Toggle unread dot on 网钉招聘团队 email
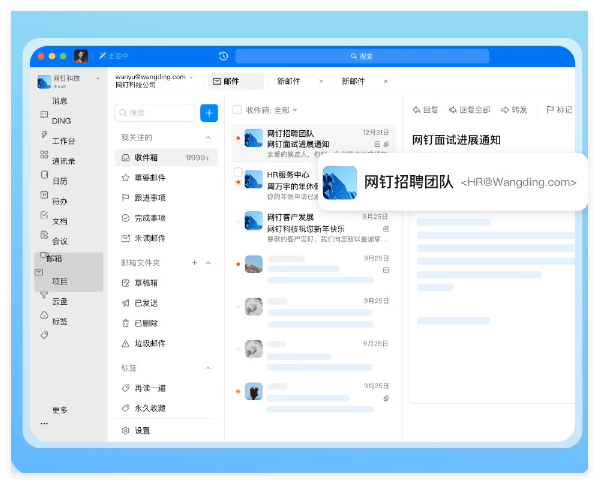This screenshot has width=599, height=484. point(238,138)
